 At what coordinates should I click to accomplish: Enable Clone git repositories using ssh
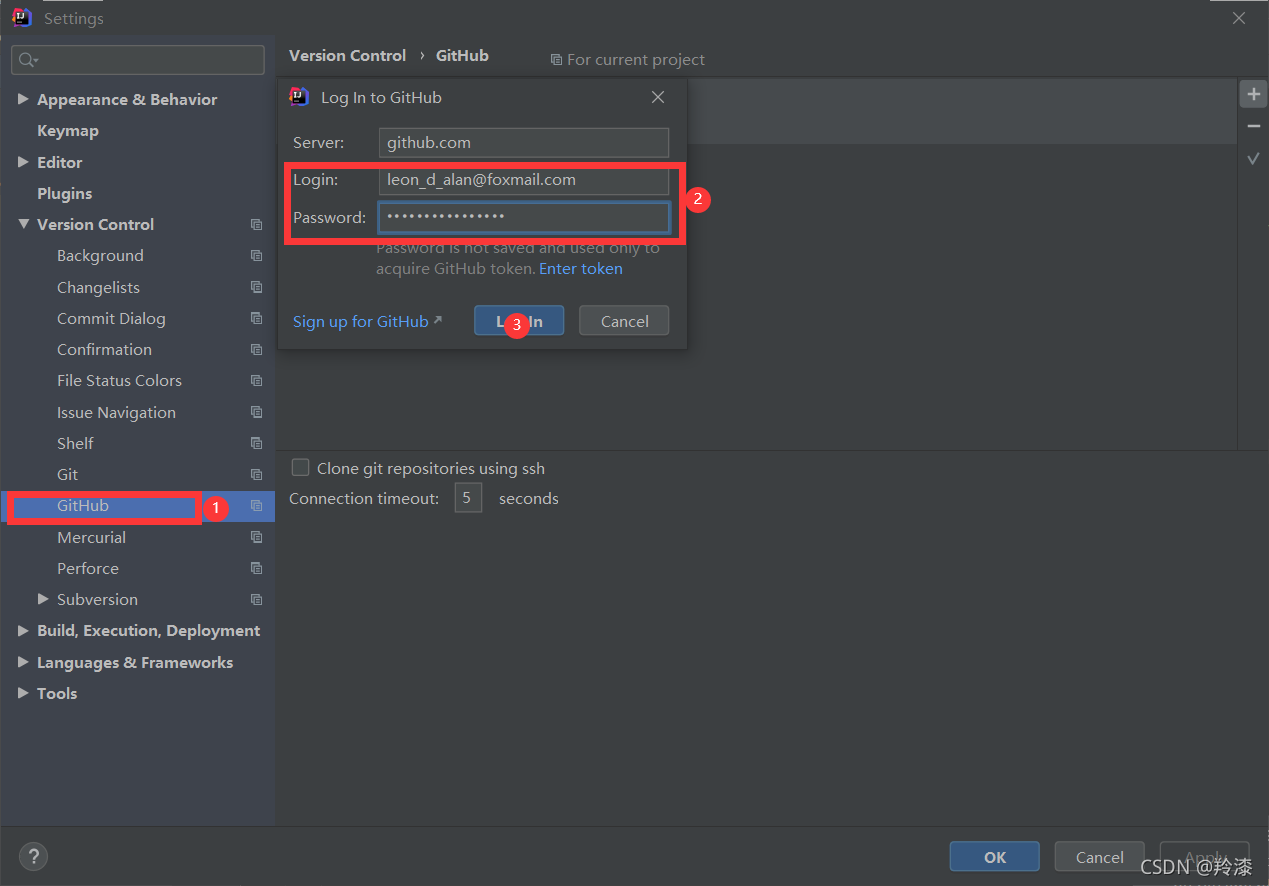tap(300, 468)
